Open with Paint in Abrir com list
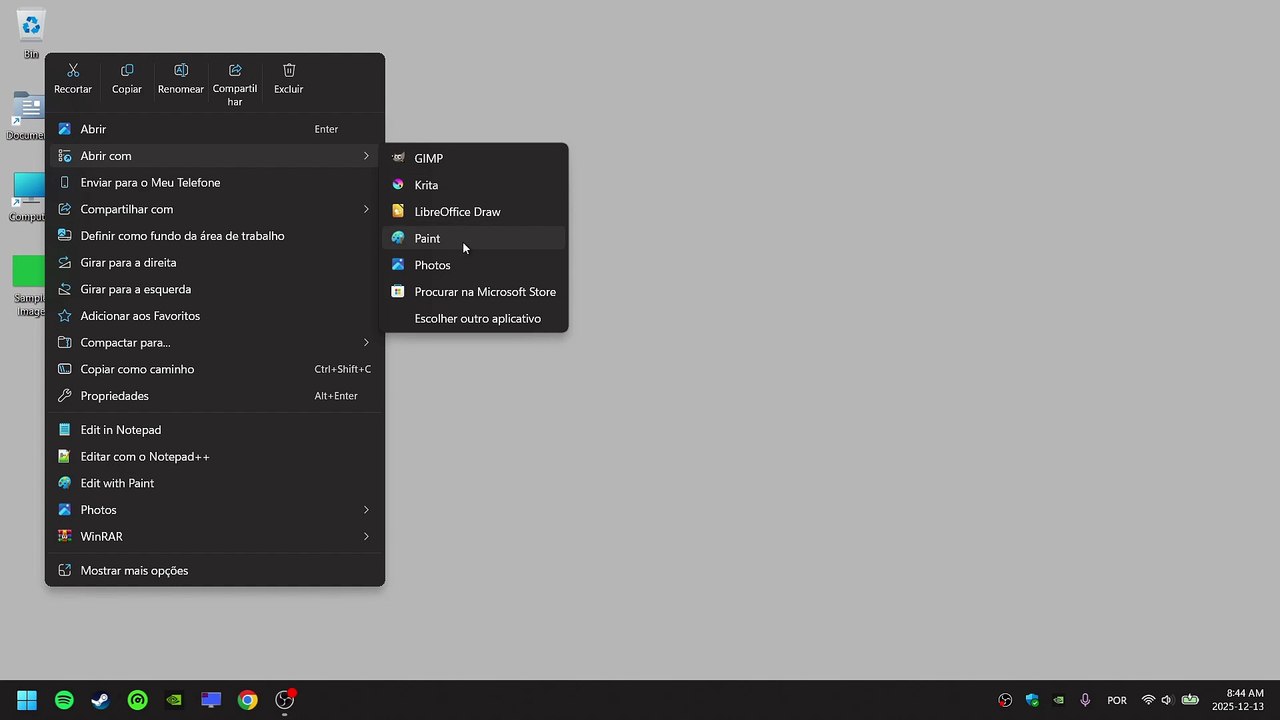Image resolution: width=1280 pixels, height=720 pixels. tap(475, 238)
